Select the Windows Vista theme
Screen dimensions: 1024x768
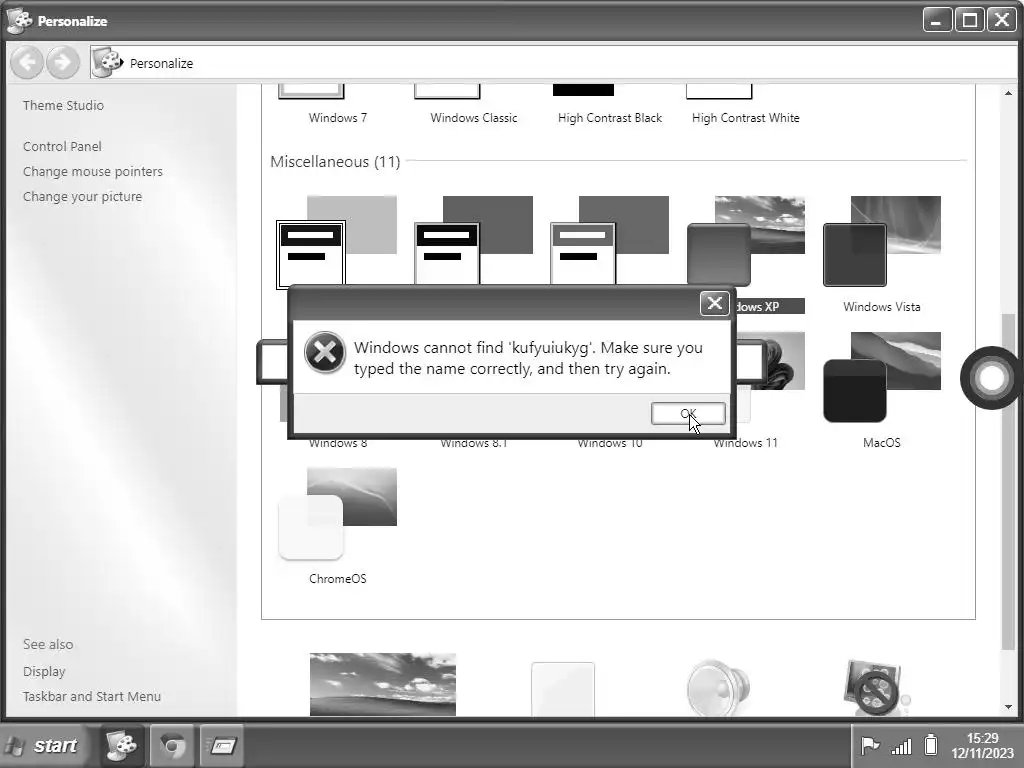coord(882,255)
